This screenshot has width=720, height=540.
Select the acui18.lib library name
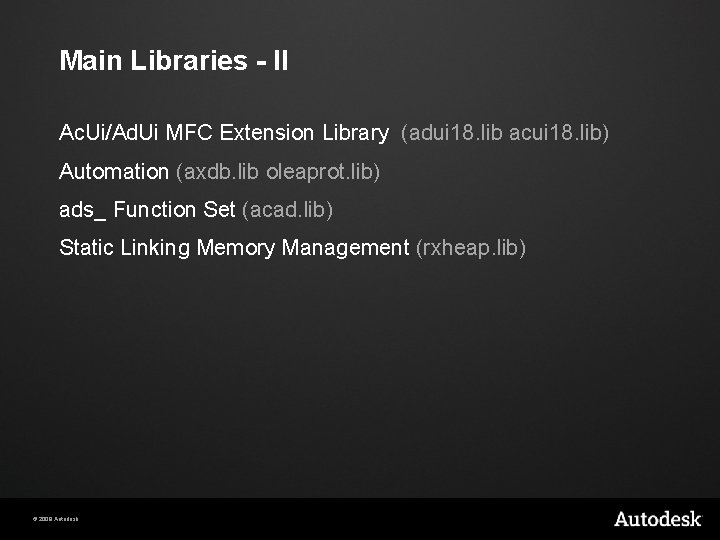coord(555,133)
